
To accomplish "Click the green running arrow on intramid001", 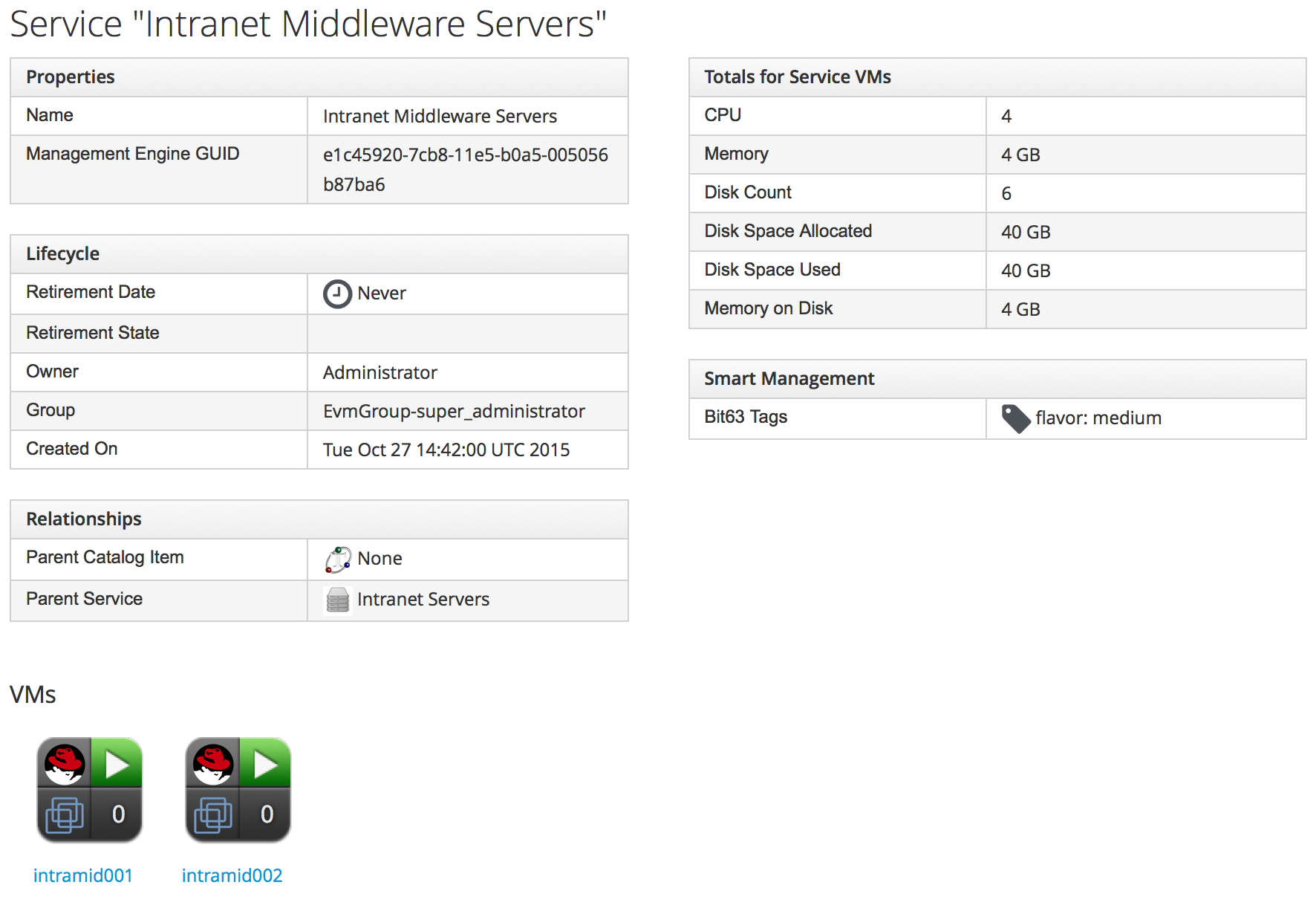I will tap(117, 764).
